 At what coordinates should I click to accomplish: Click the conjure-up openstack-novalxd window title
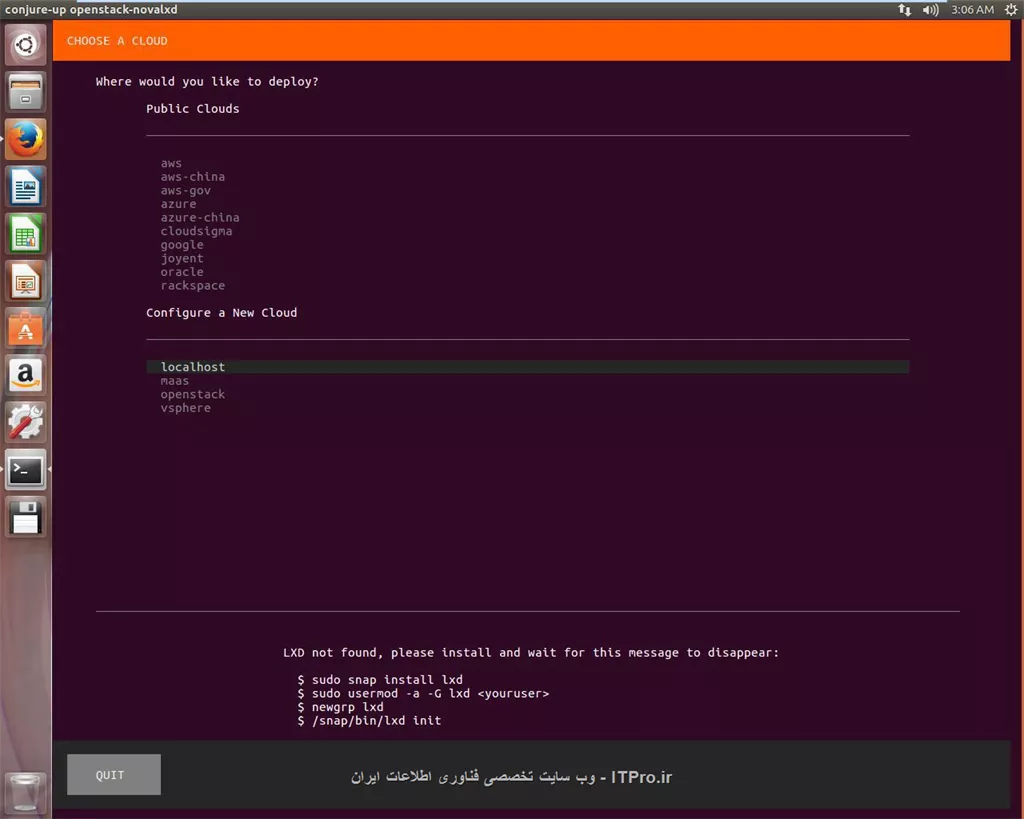(91, 9)
